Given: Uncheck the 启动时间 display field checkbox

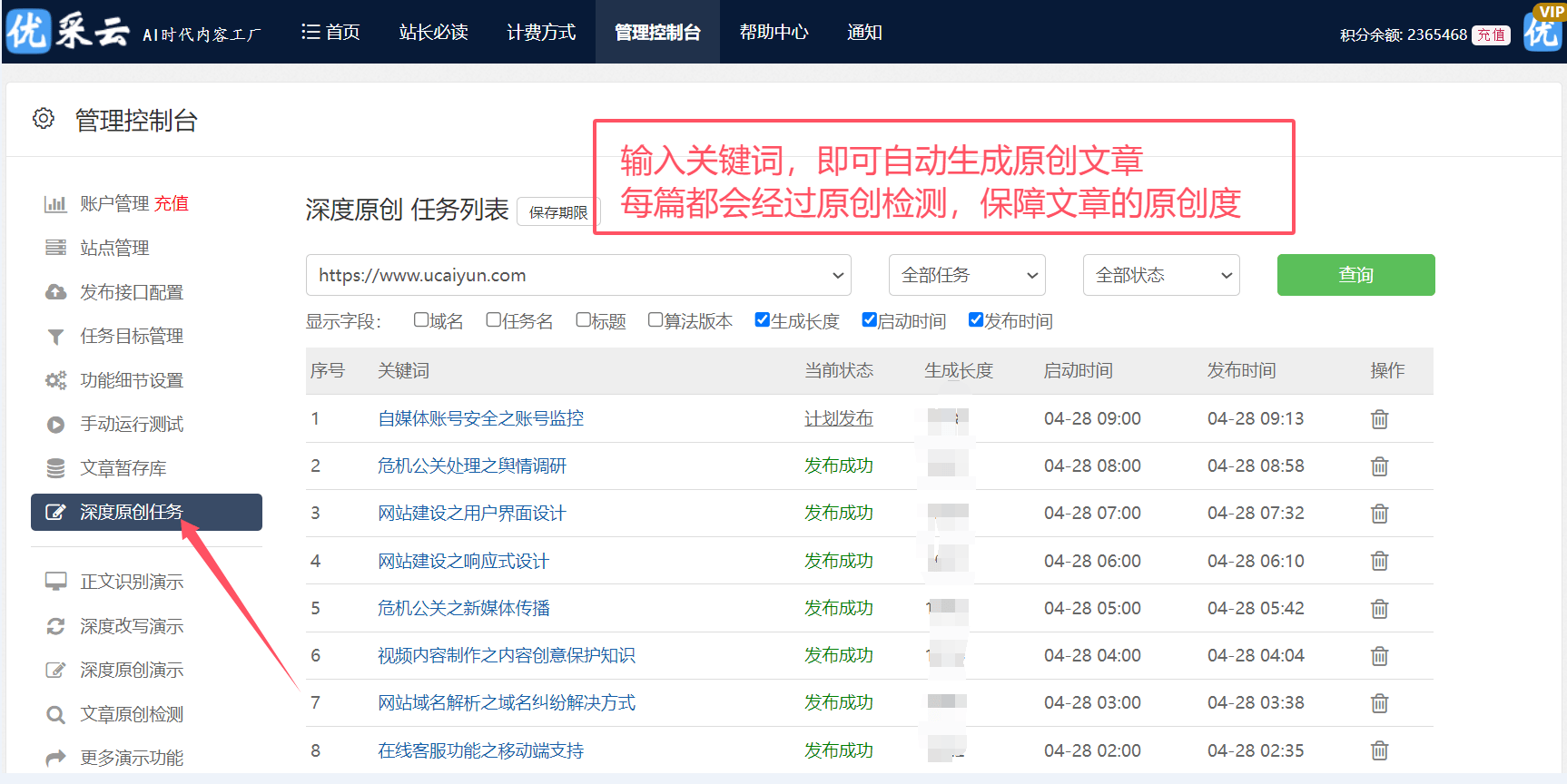Looking at the screenshot, I should point(869,319).
